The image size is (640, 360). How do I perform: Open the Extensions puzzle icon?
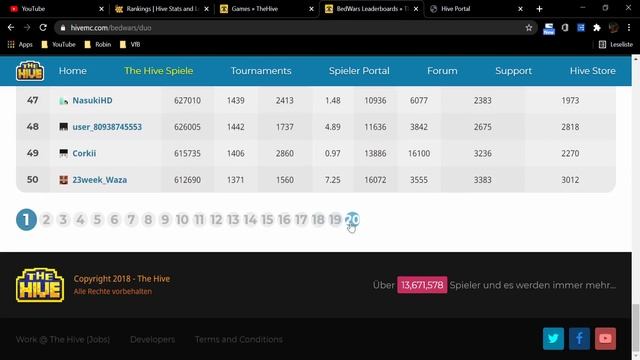point(597,28)
